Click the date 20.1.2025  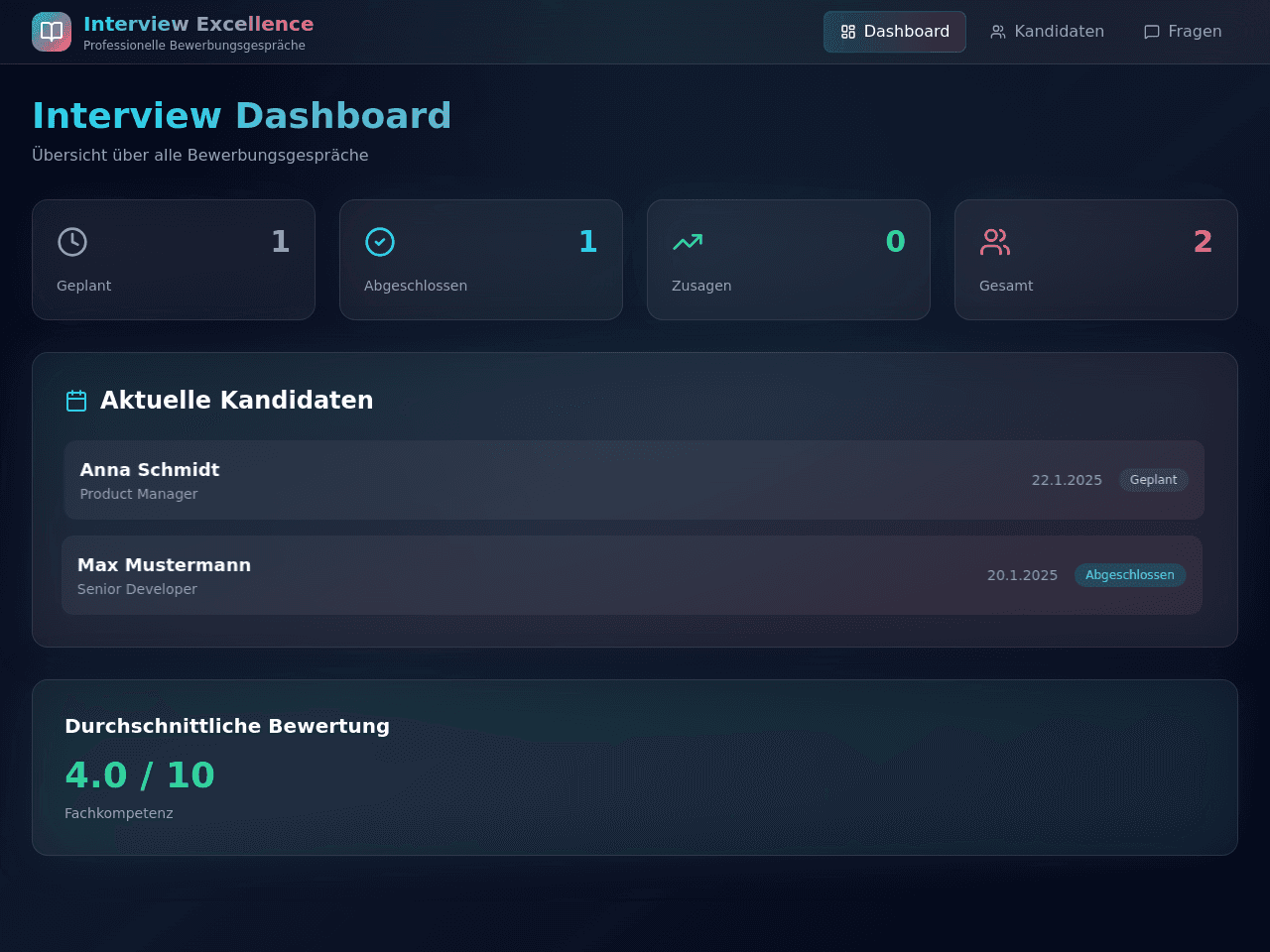pos(1022,575)
